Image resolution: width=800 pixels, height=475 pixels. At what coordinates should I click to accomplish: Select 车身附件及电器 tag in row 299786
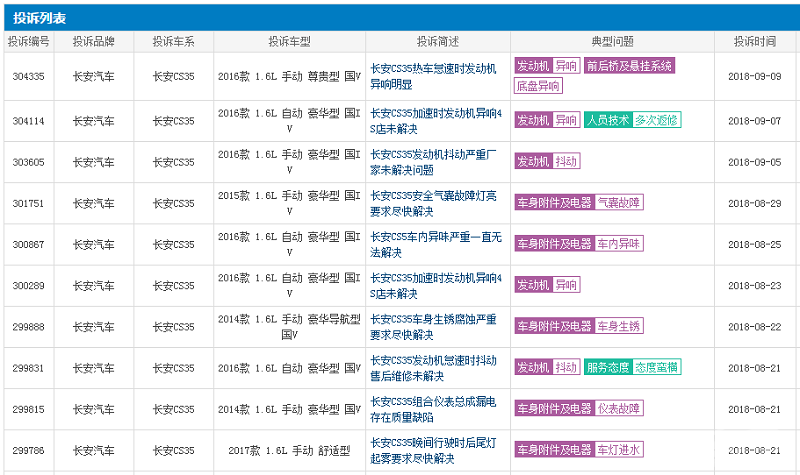[x=554, y=450]
